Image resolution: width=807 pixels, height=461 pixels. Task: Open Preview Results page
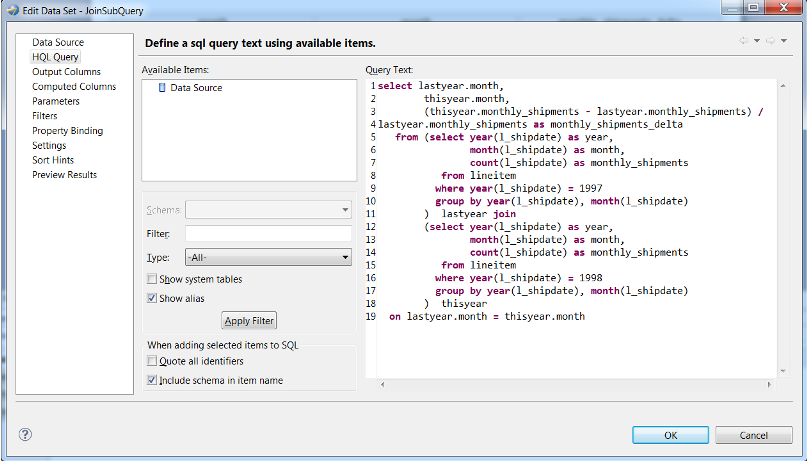pyautogui.click(x=64, y=175)
